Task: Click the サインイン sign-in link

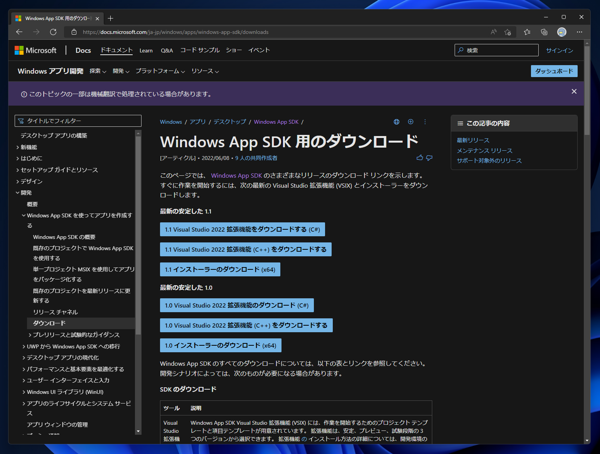Action: click(x=559, y=51)
